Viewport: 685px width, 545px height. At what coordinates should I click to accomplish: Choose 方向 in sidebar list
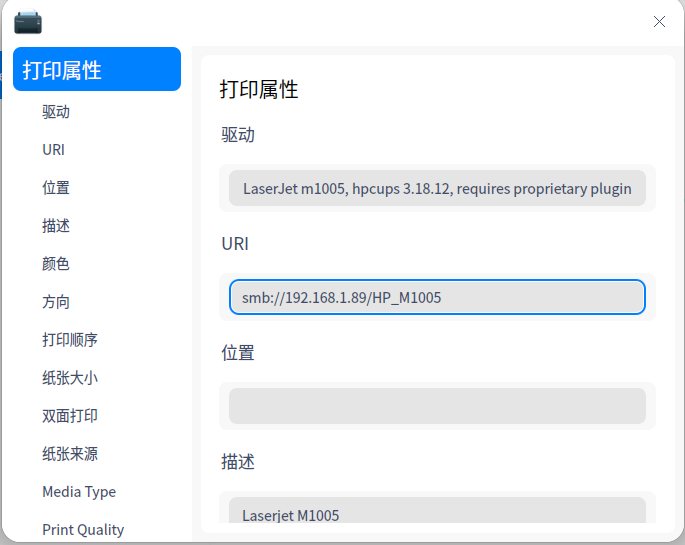(x=56, y=302)
